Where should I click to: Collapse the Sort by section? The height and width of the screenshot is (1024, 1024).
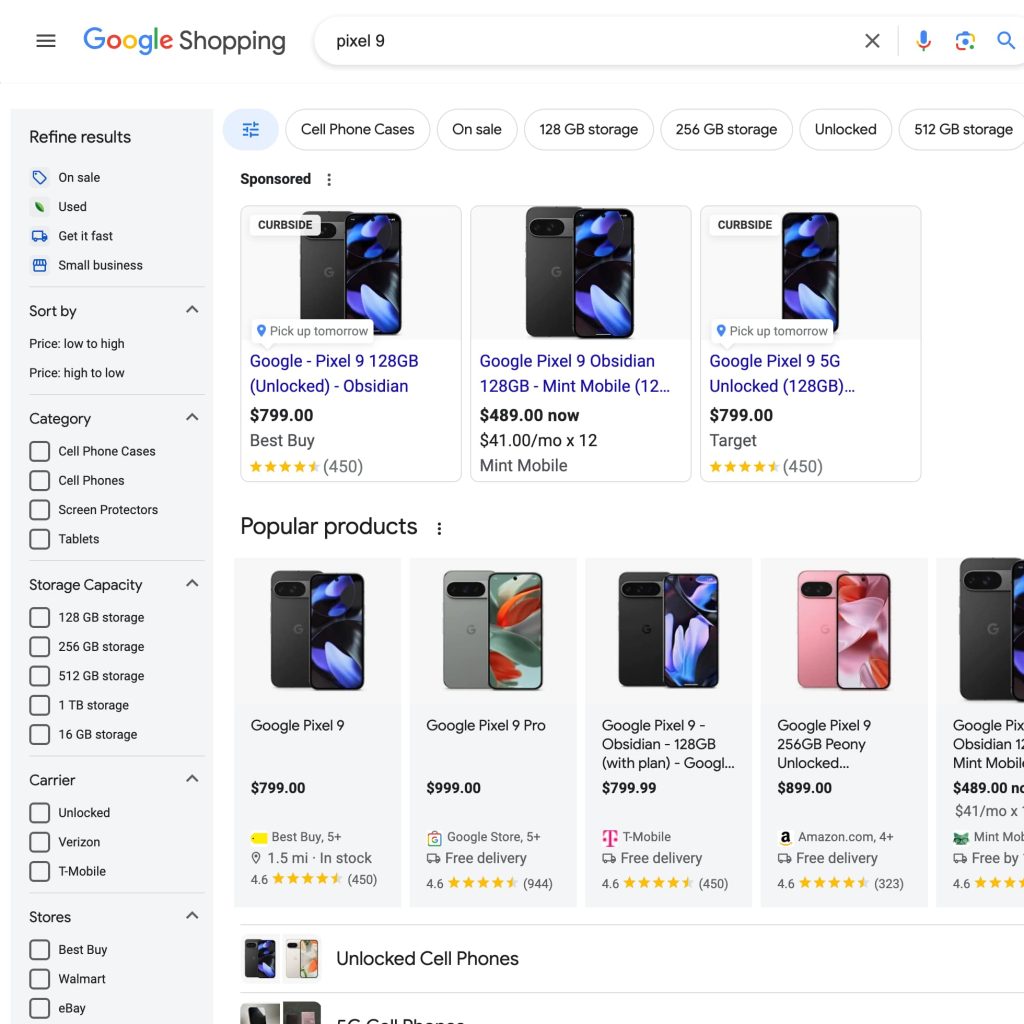(192, 310)
